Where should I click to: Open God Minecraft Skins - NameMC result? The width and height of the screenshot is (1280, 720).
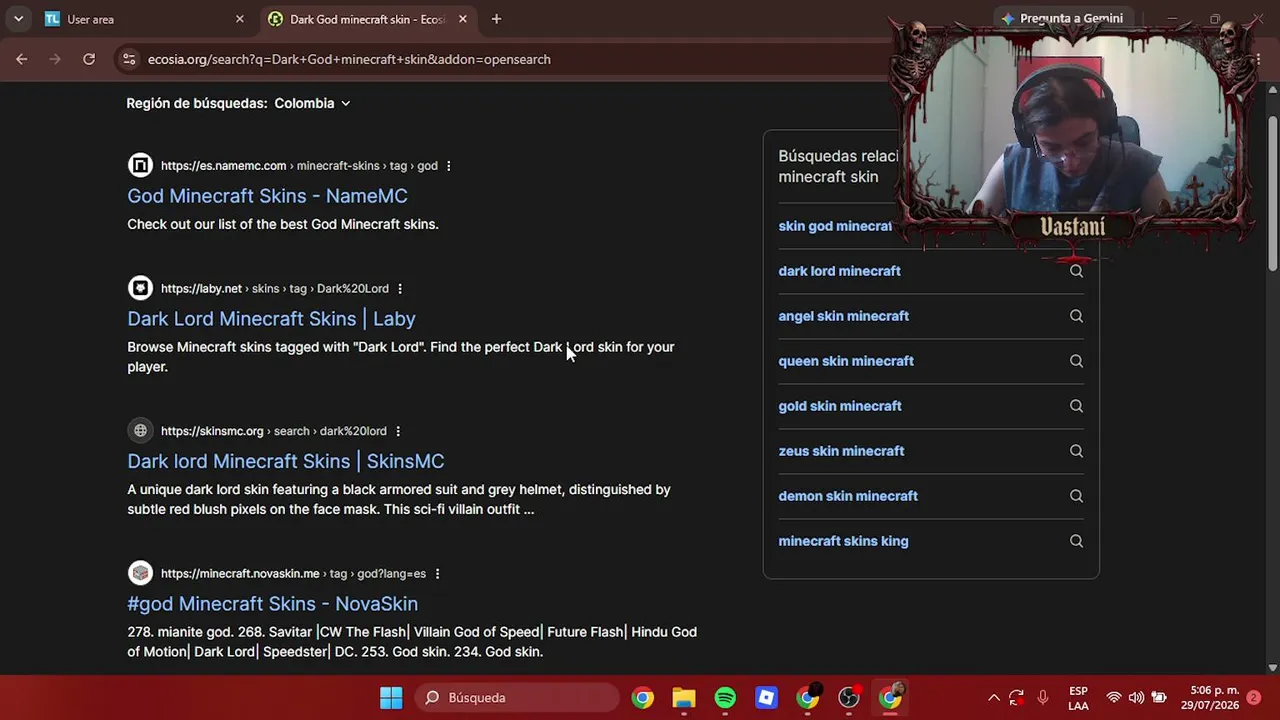267,196
